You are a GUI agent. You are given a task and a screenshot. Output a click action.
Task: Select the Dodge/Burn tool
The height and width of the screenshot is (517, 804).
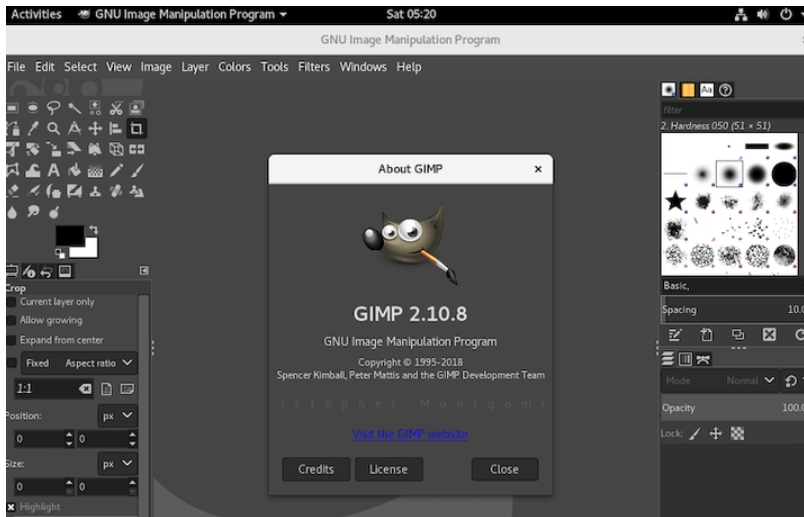tap(53, 211)
